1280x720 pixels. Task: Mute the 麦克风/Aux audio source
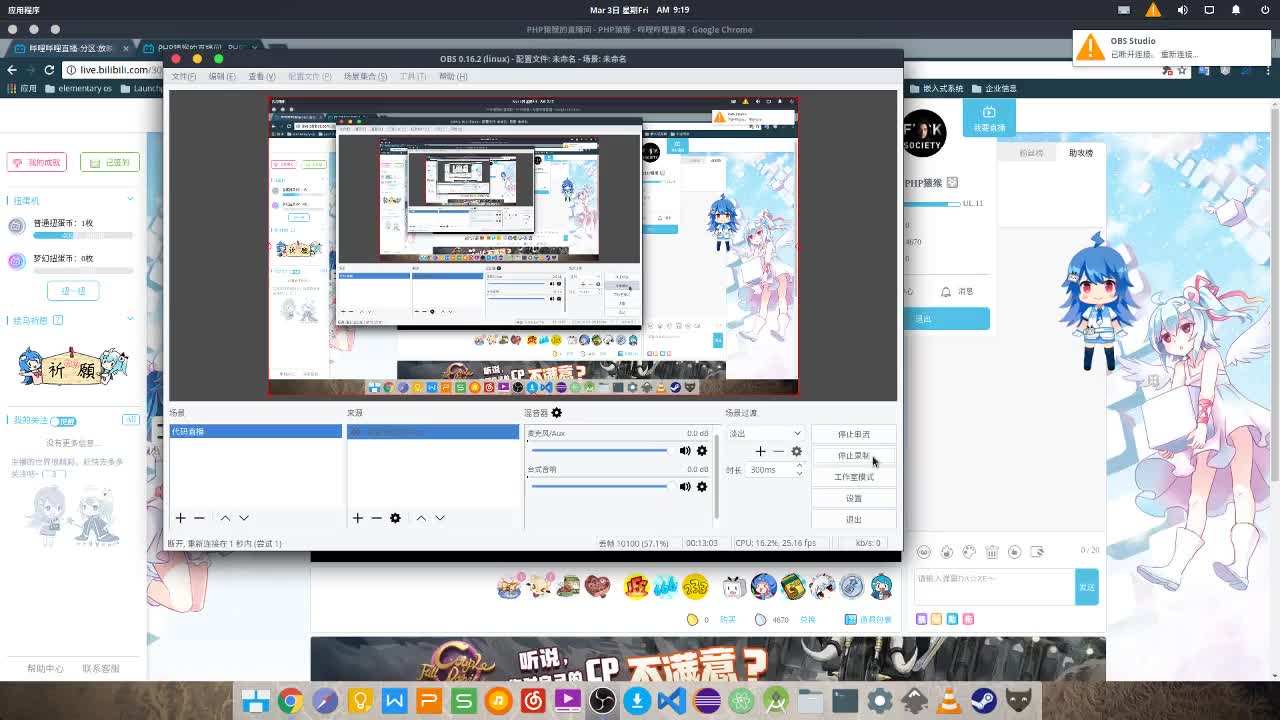(684, 450)
